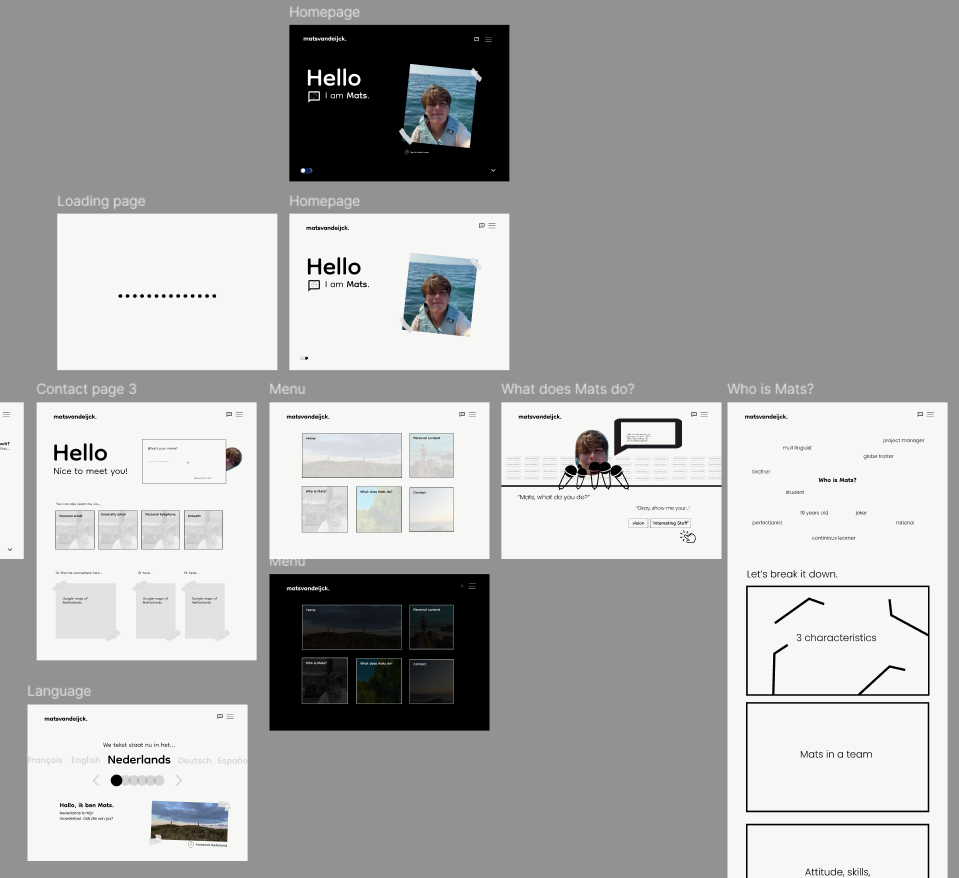Open hamburger menu in Who is Mats frame
Image resolution: width=959 pixels, height=878 pixels.
930,414
